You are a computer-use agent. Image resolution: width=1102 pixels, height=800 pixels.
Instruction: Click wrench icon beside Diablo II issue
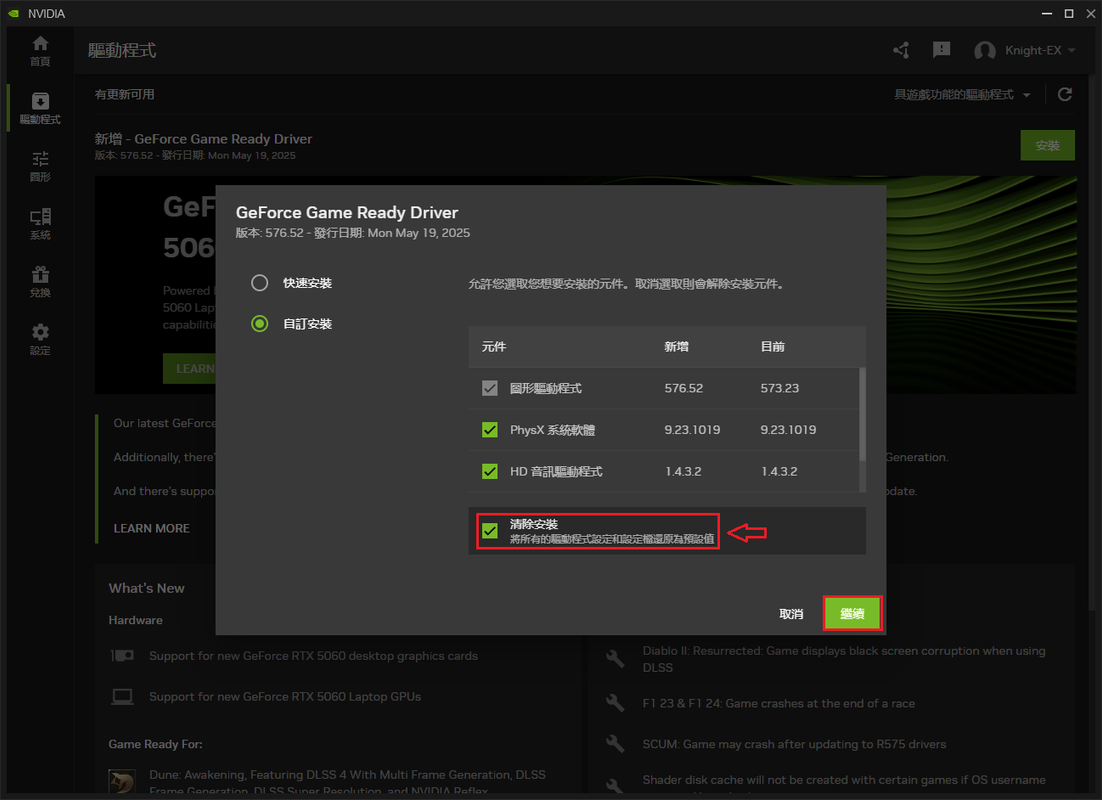coord(615,659)
